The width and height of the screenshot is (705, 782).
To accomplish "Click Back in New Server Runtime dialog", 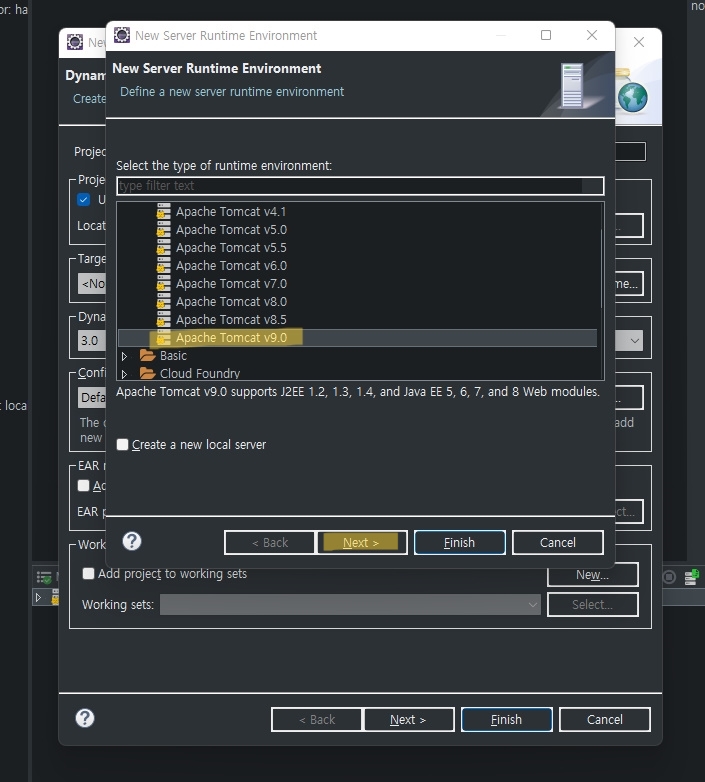I will click(x=270, y=543).
